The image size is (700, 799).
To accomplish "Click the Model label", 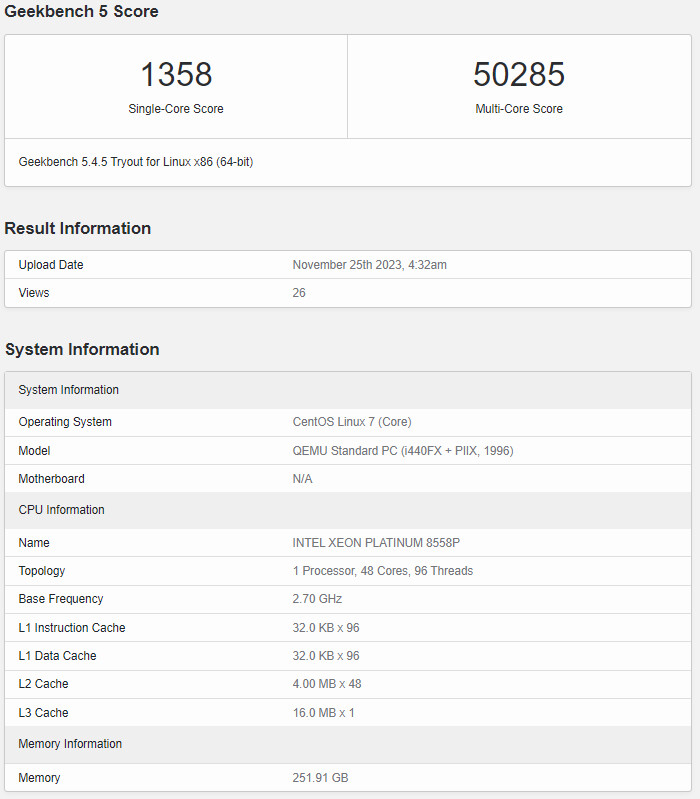I will coord(34,451).
